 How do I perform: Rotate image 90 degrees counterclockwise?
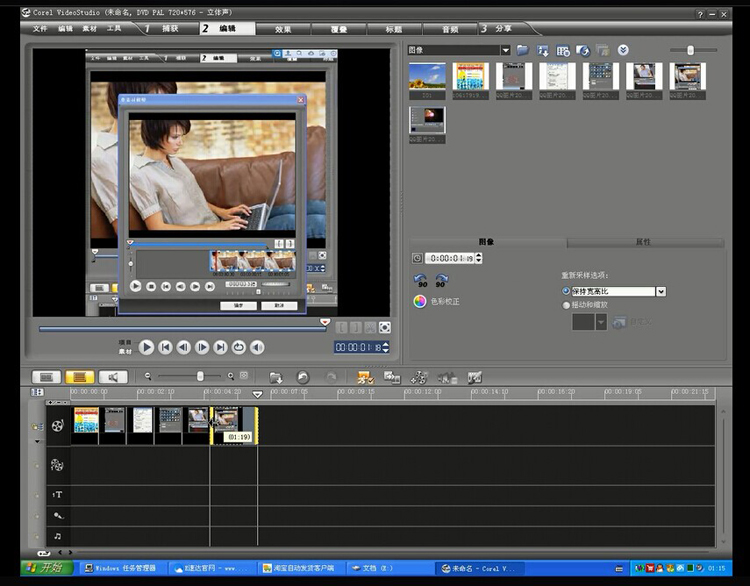coord(420,280)
